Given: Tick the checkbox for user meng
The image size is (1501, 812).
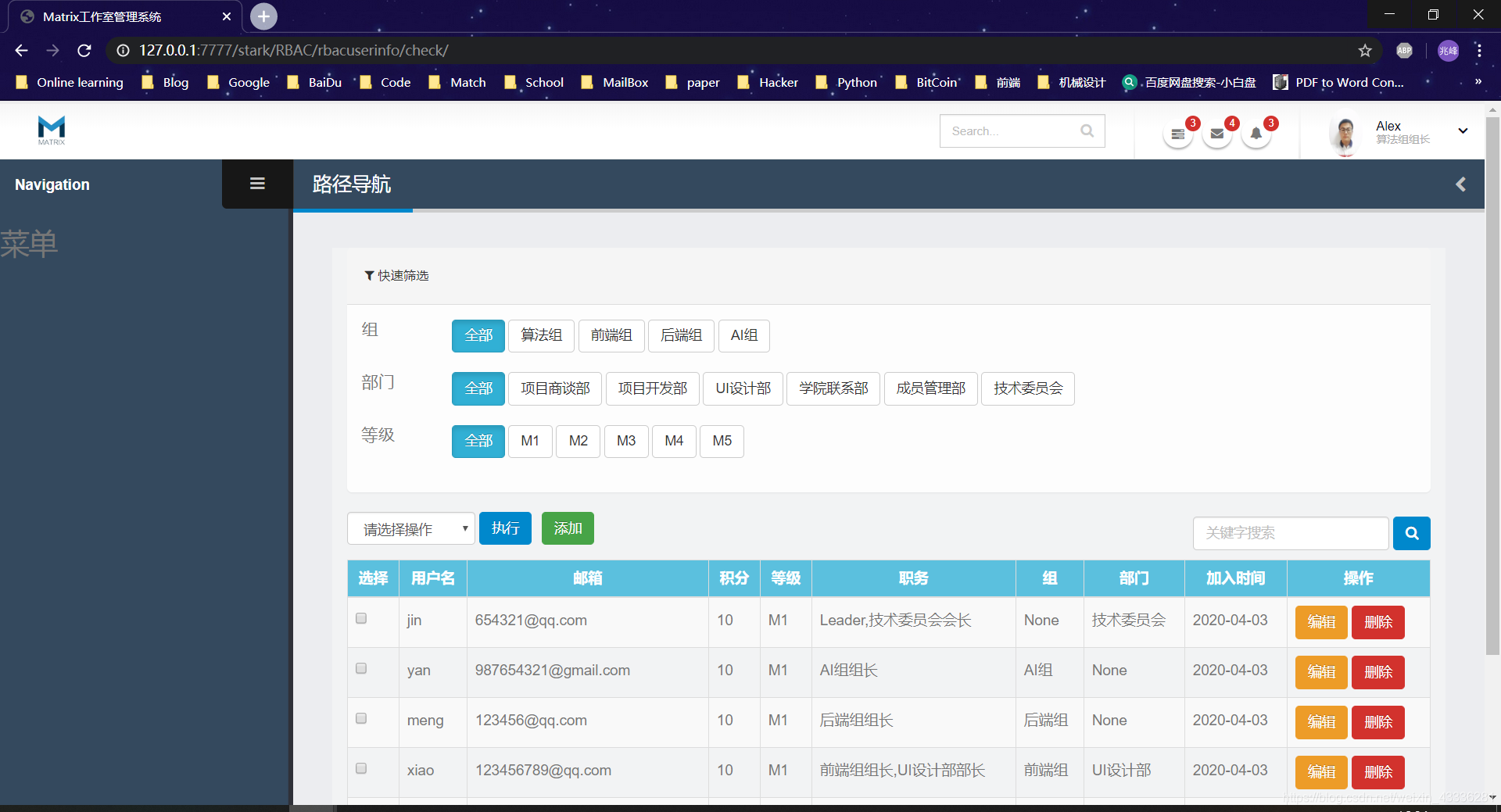Looking at the screenshot, I should click(361, 718).
